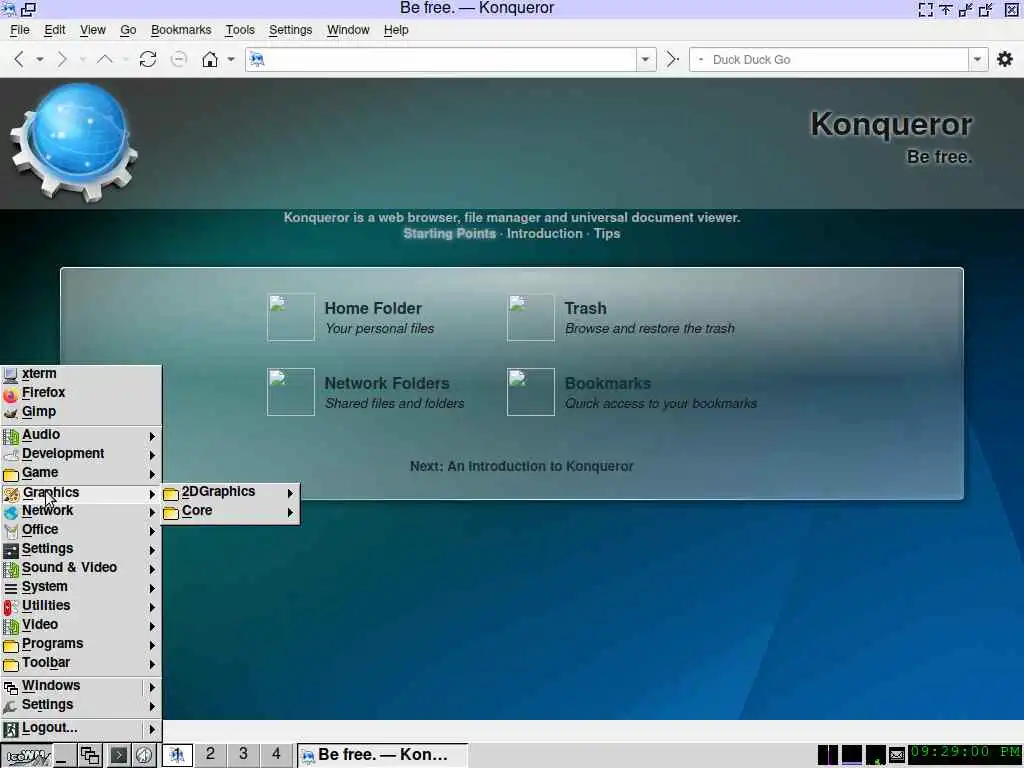Screen dimensions: 1024x768
Task: Open the Settings submenu below Office
Action: (x=81, y=549)
